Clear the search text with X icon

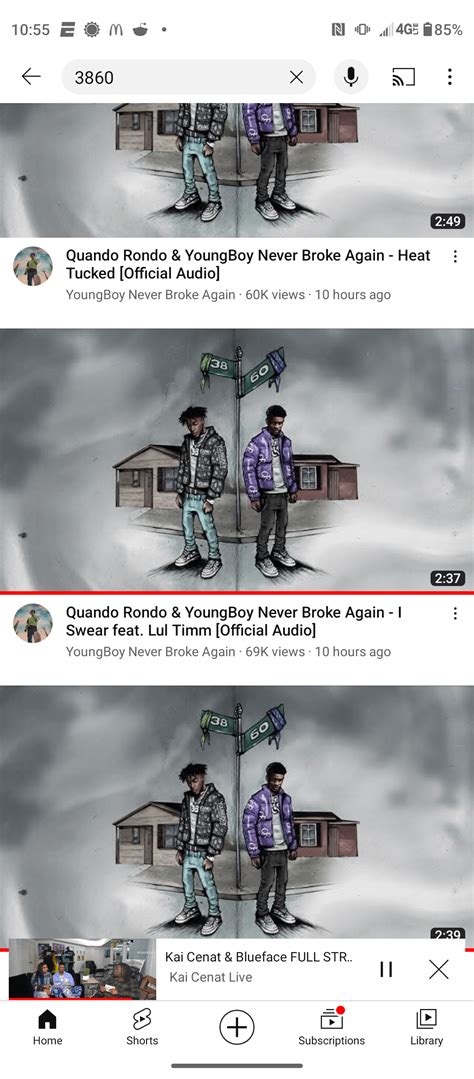coord(297,77)
